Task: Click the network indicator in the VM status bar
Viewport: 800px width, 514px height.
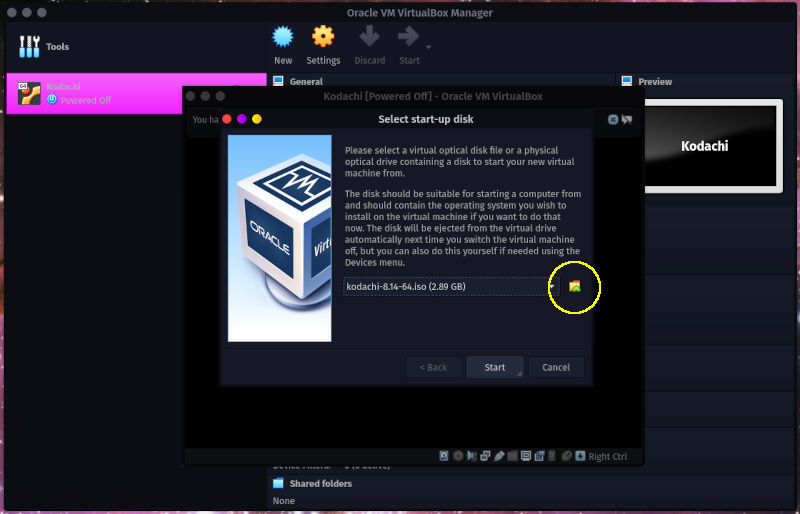Action: [x=485, y=456]
